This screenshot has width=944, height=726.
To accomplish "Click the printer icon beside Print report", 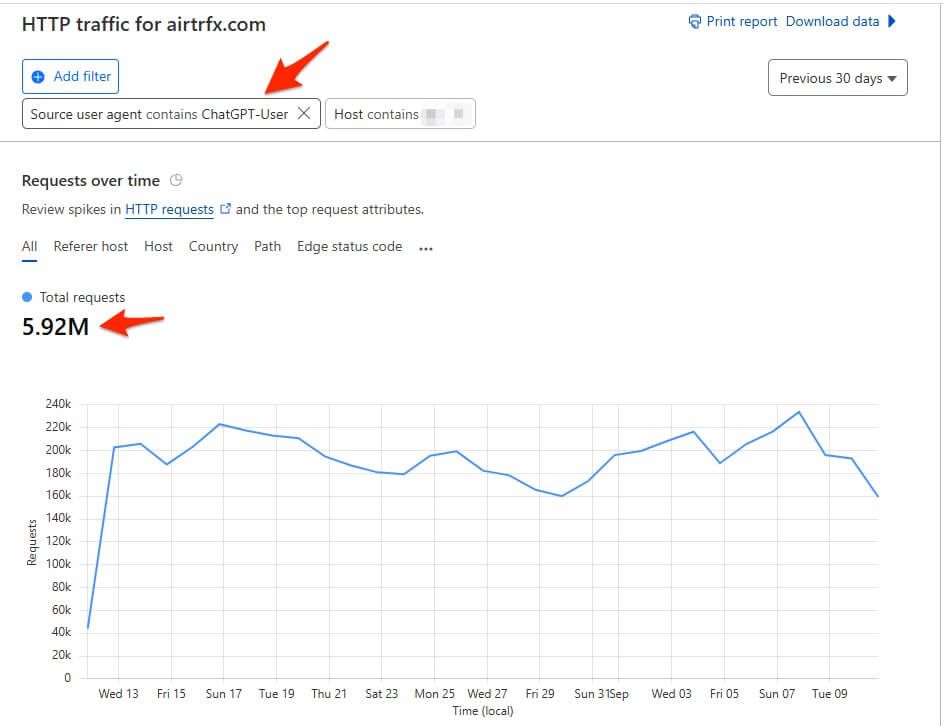I will [x=695, y=22].
